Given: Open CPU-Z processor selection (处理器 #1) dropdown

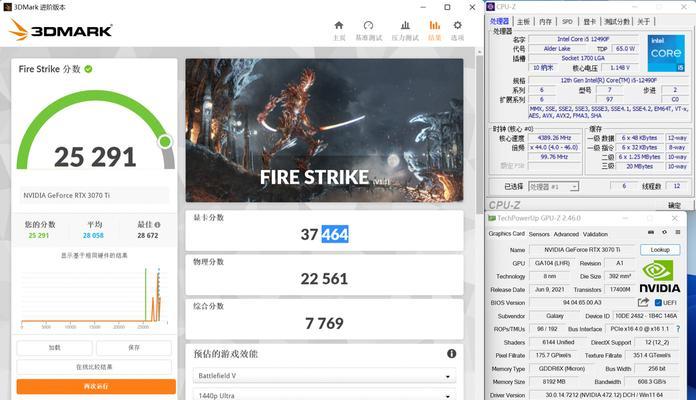Looking at the screenshot, I should (x=554, y=186).
